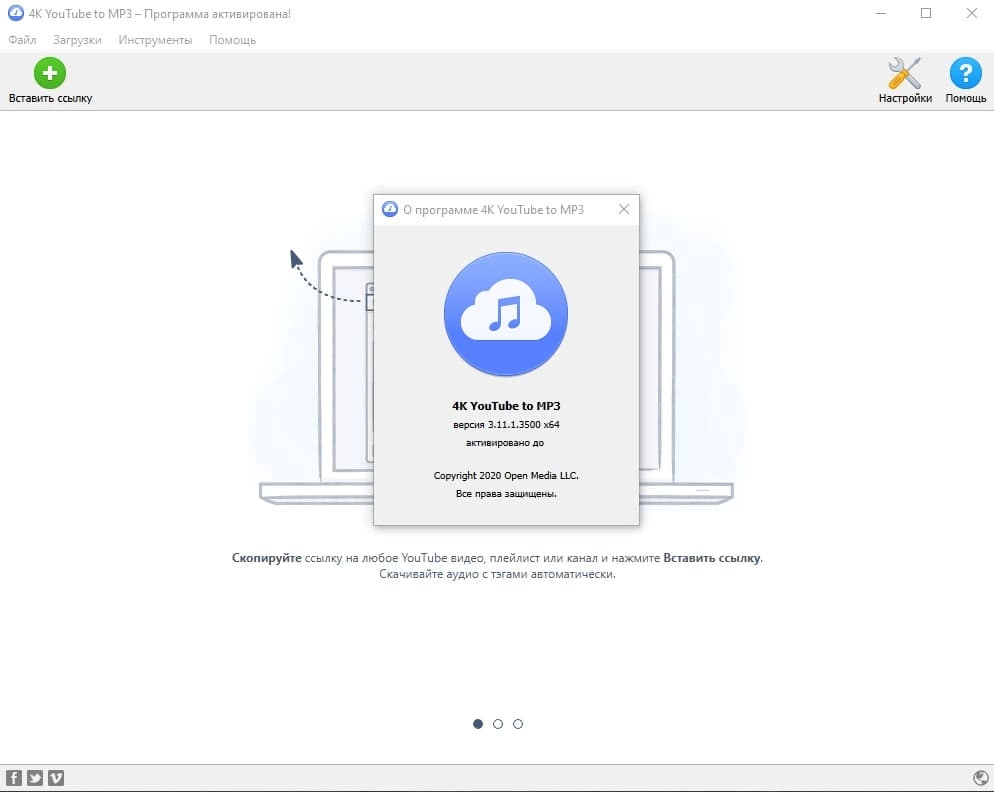Open the Twitter icon in status bar
The height and width of the screenshot is (792, 994).
(35, 778)
